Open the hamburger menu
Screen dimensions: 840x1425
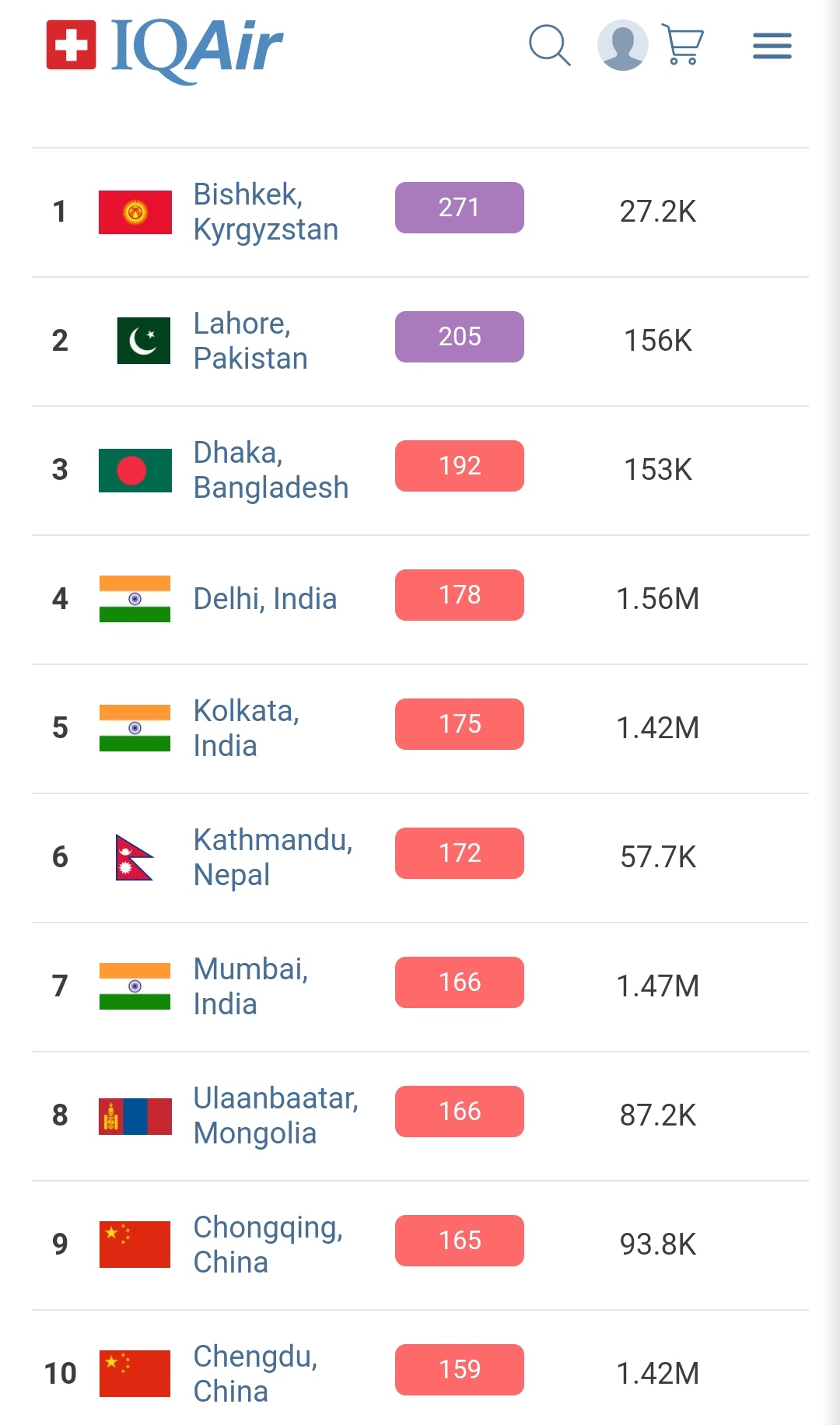click(x=772, y=46)
